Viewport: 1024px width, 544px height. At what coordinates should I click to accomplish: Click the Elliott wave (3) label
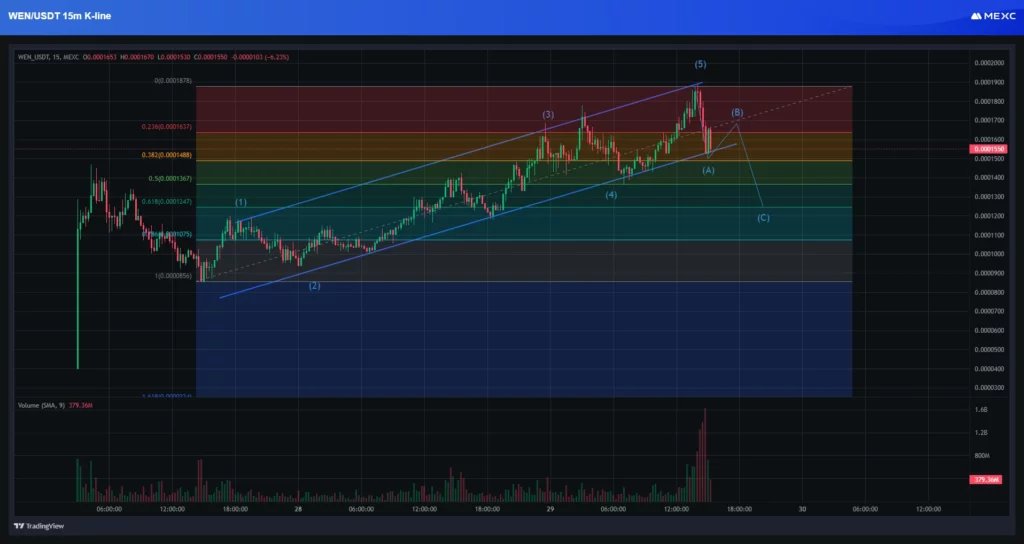point(548,115)
